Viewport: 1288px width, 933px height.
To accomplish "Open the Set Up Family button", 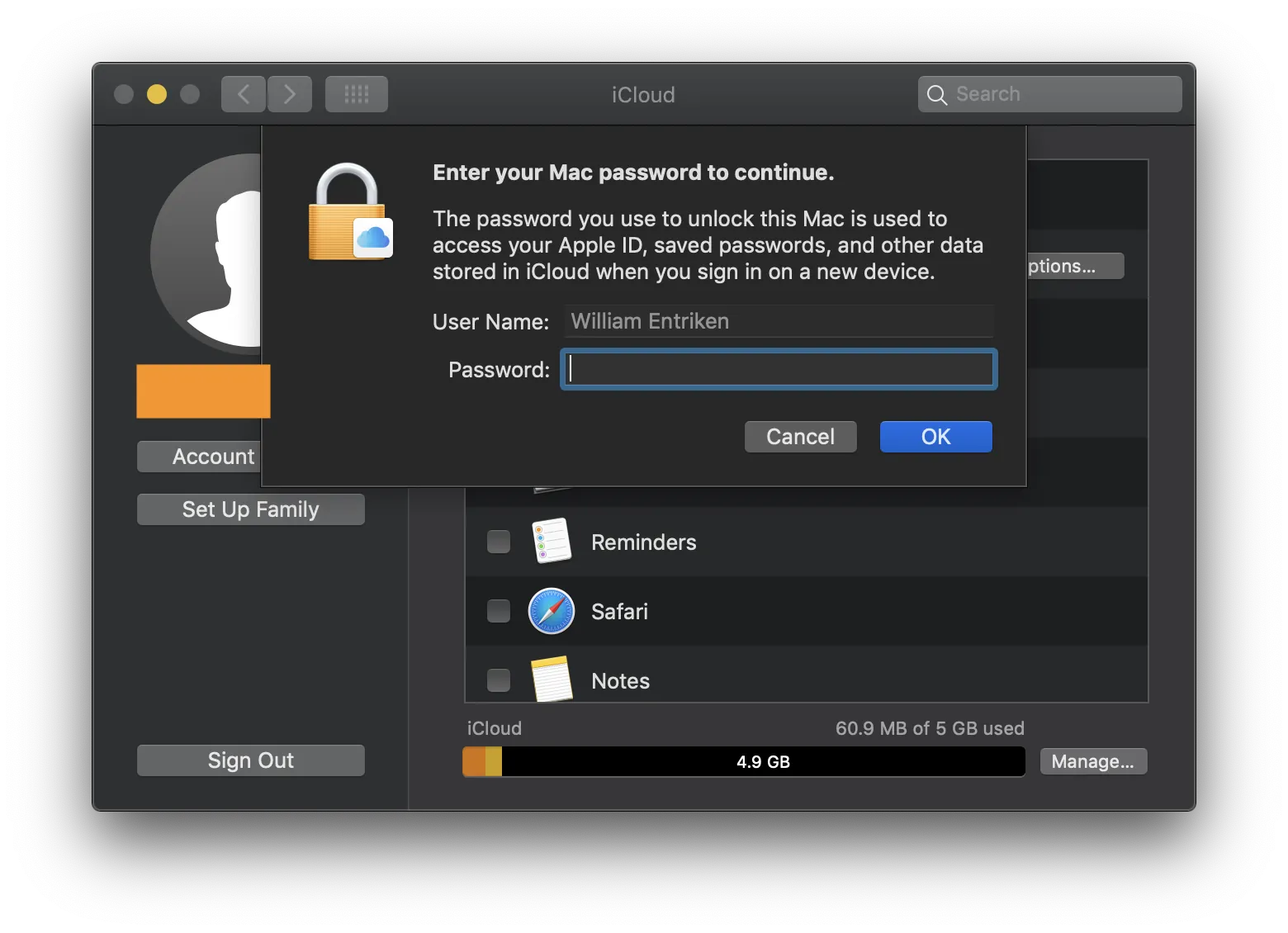I will pos(251,509).
